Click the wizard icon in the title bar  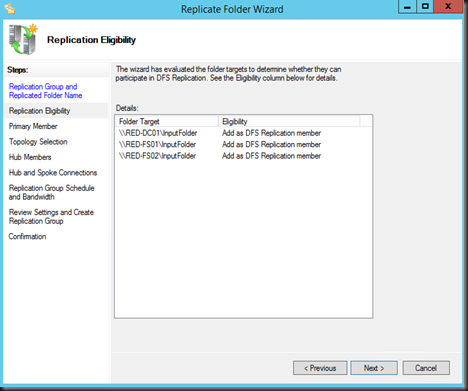coord(10,9)
